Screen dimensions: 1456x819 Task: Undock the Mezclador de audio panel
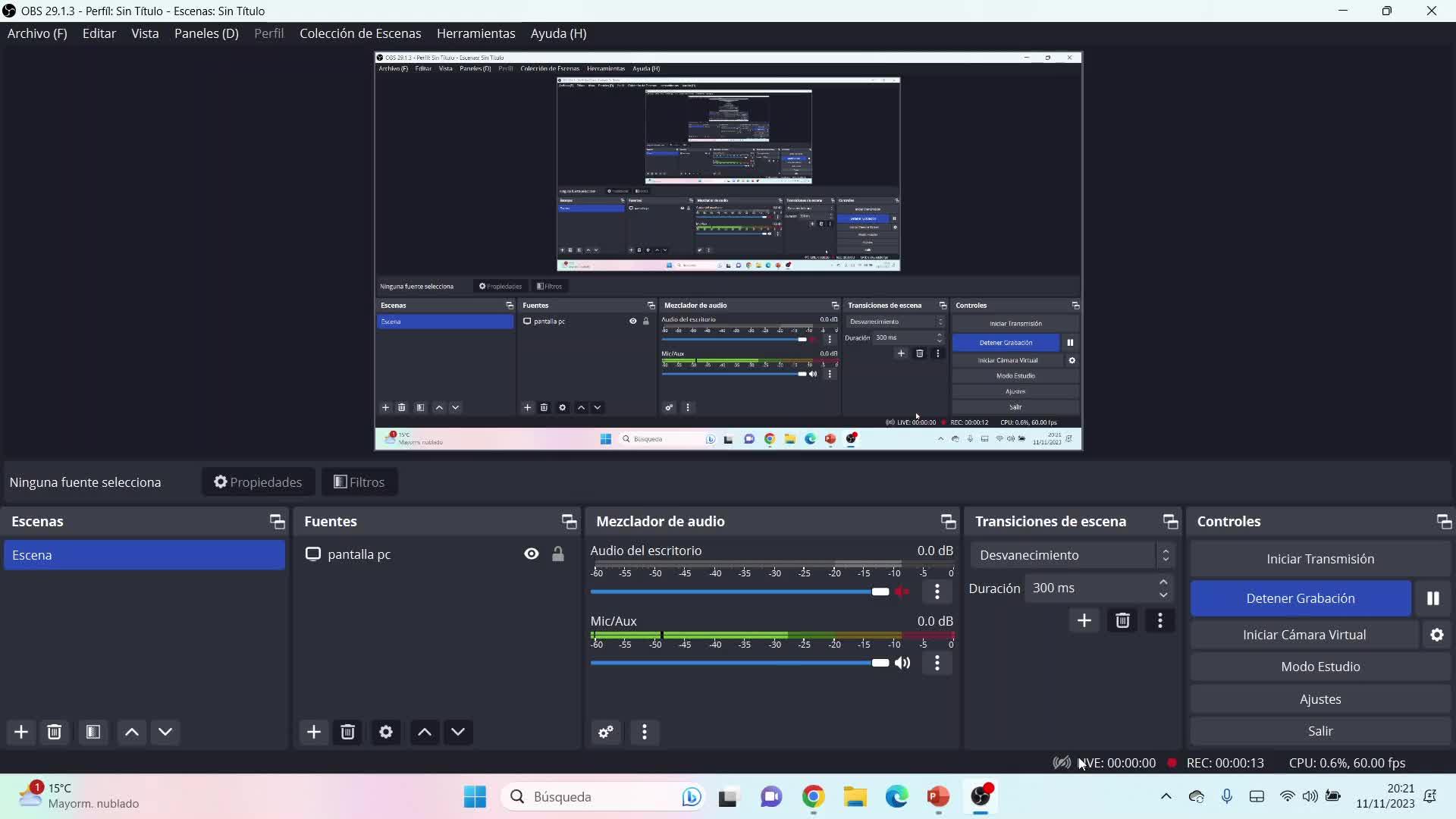click(x=948, y=521)
